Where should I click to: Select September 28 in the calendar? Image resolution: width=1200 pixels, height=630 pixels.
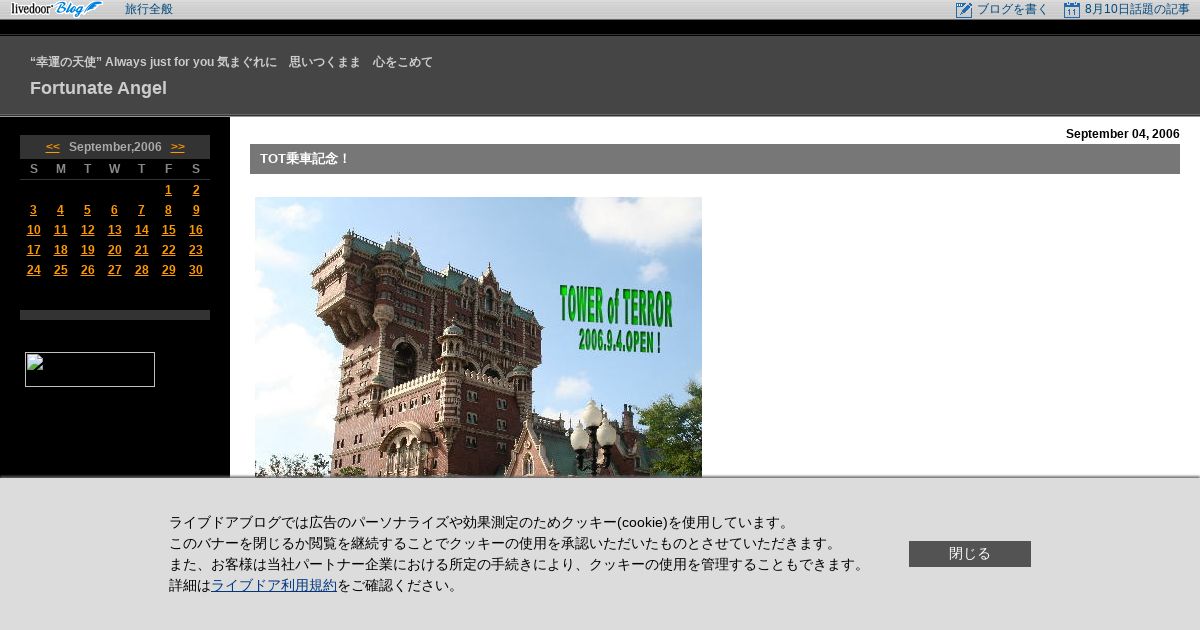141,270
